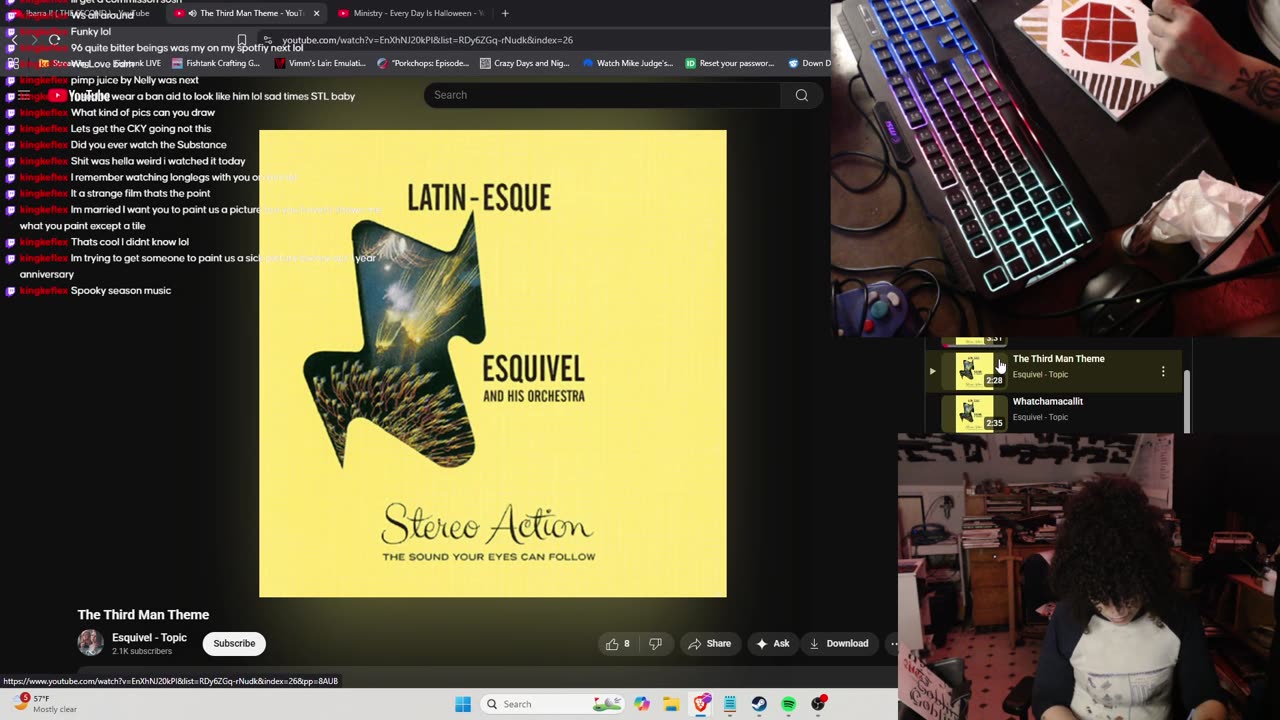1280x720 pixels.
Task: Open Copilot from the taskbar
Action: [x=642, y=704]
